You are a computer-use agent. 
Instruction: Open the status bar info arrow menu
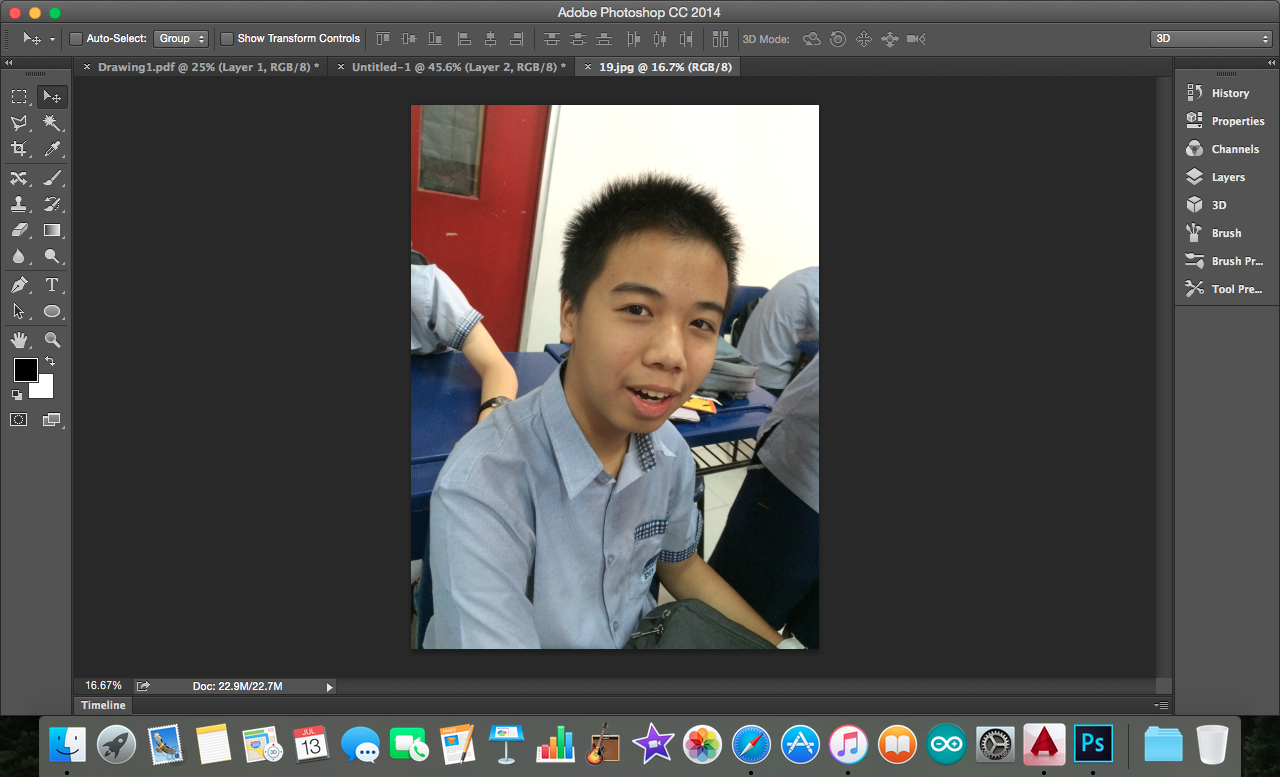pos(330,687)
